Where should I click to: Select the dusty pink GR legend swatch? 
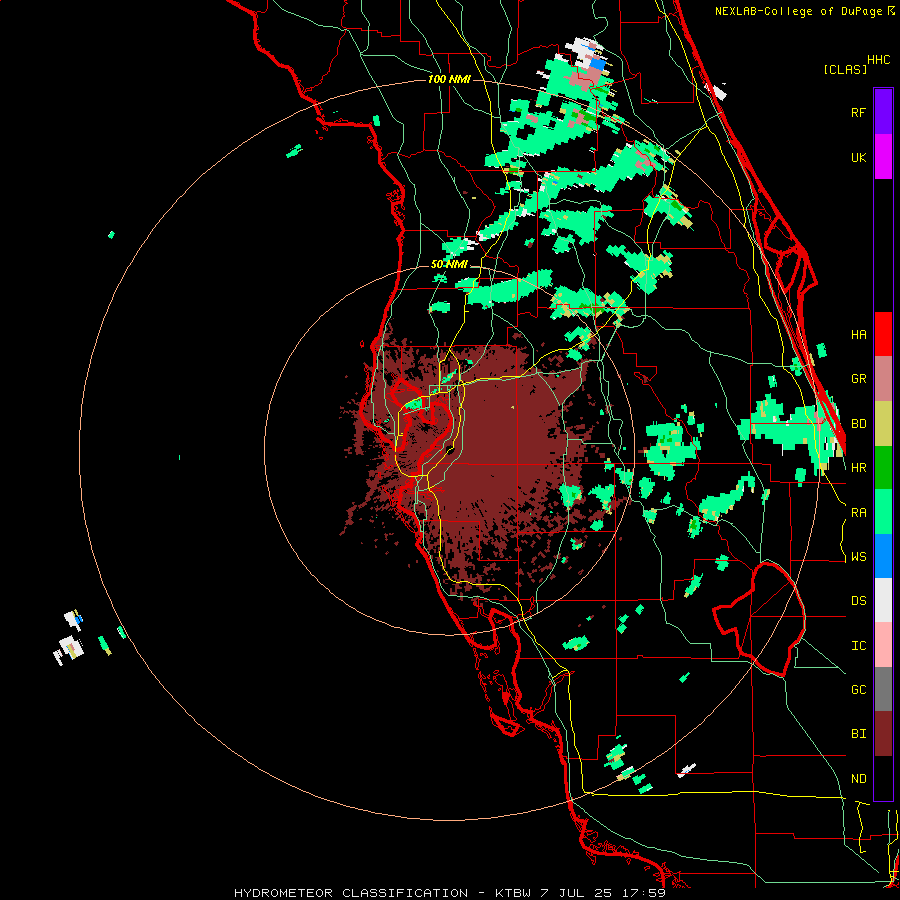[883, 378]
